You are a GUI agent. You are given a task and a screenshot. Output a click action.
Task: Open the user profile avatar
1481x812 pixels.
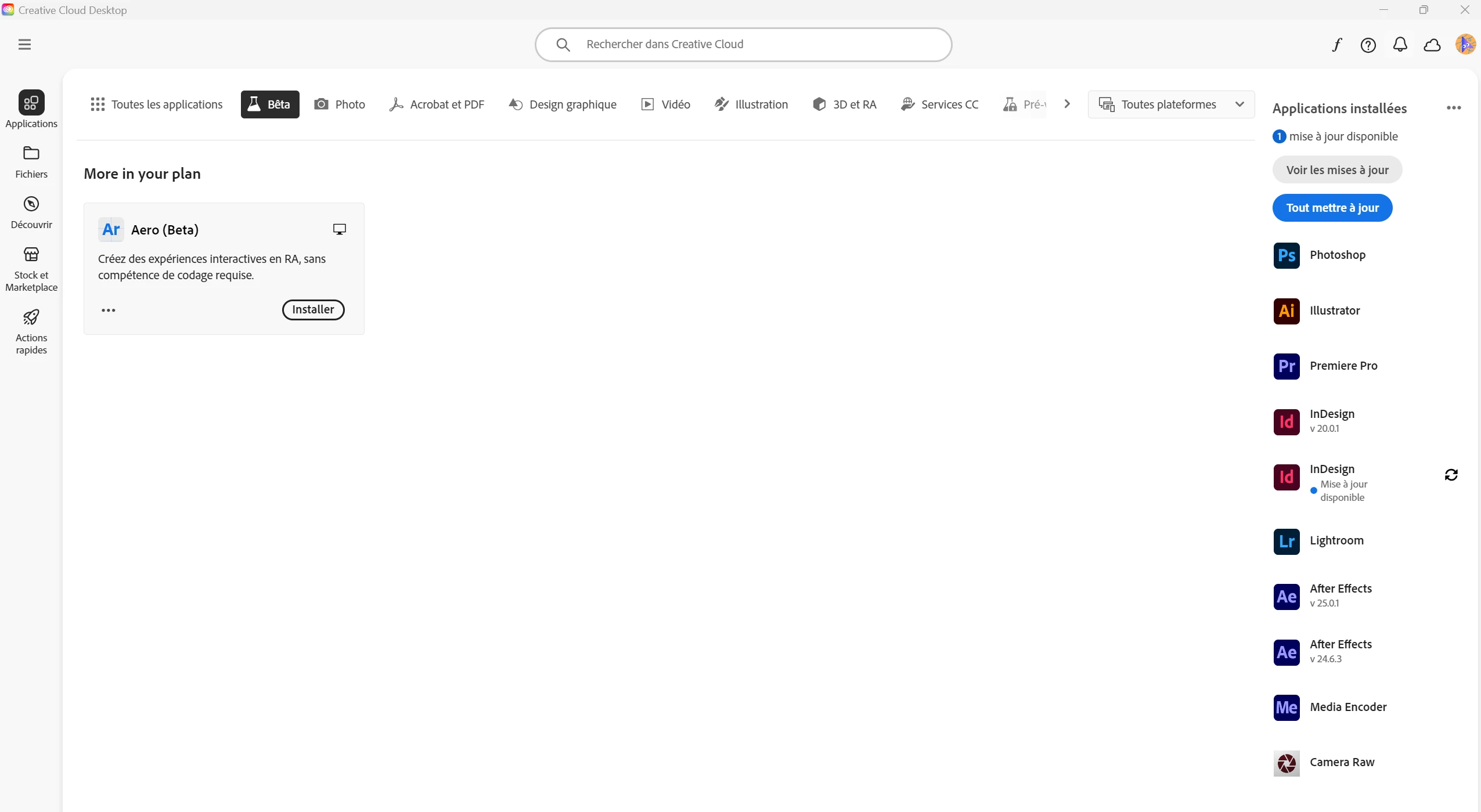[1465, 44]
